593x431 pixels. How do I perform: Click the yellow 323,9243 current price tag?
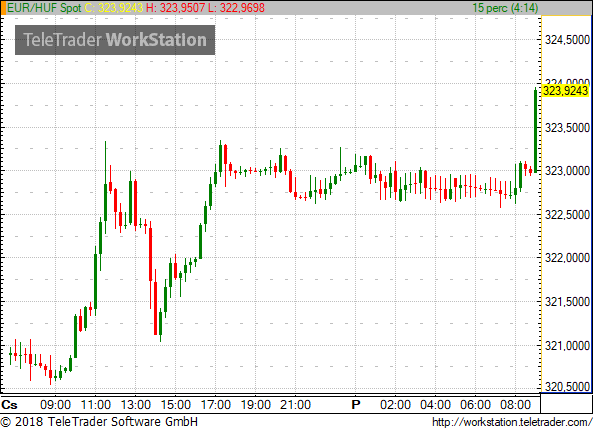[565, 91]
